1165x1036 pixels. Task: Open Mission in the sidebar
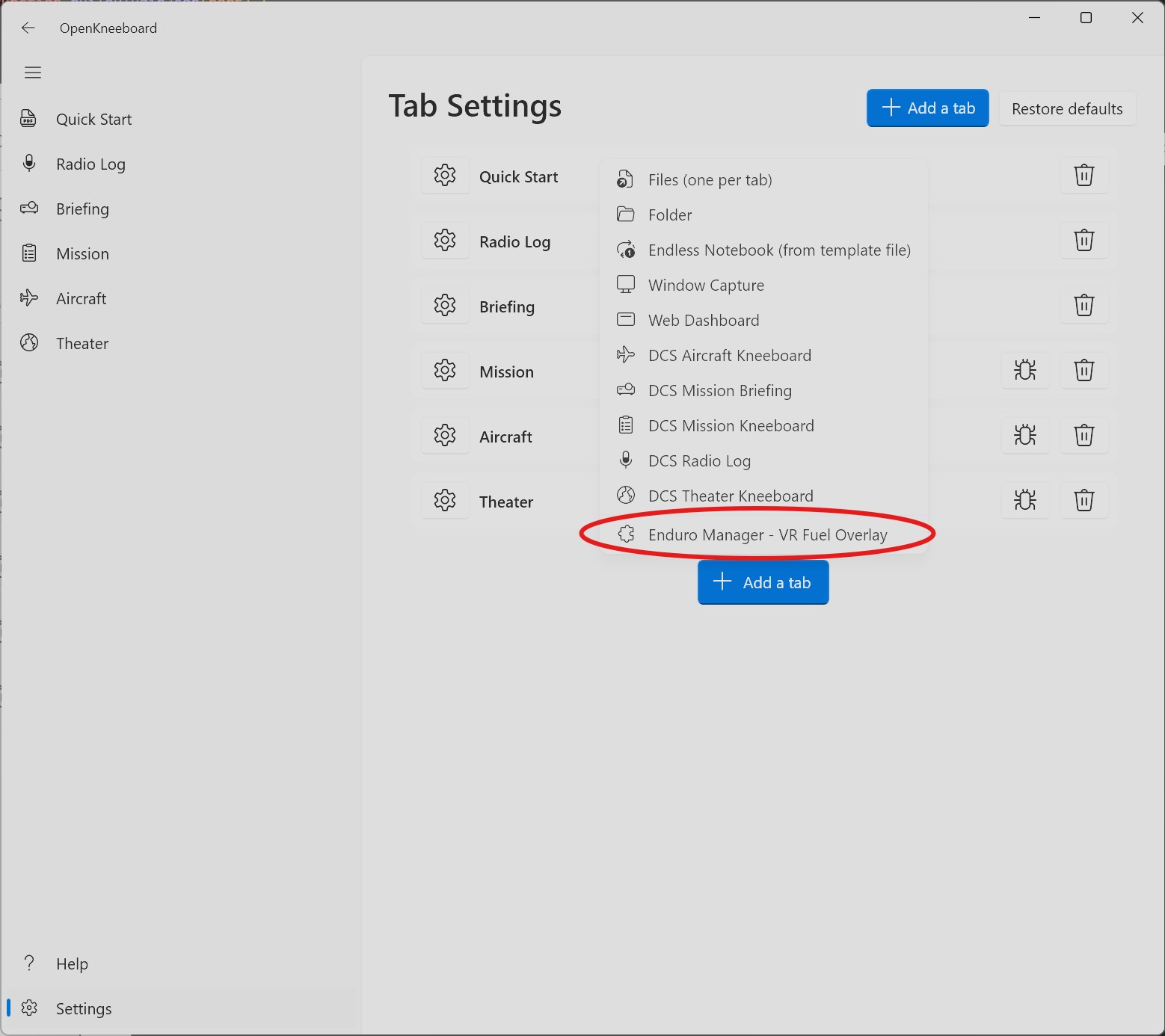coord(179,254)
